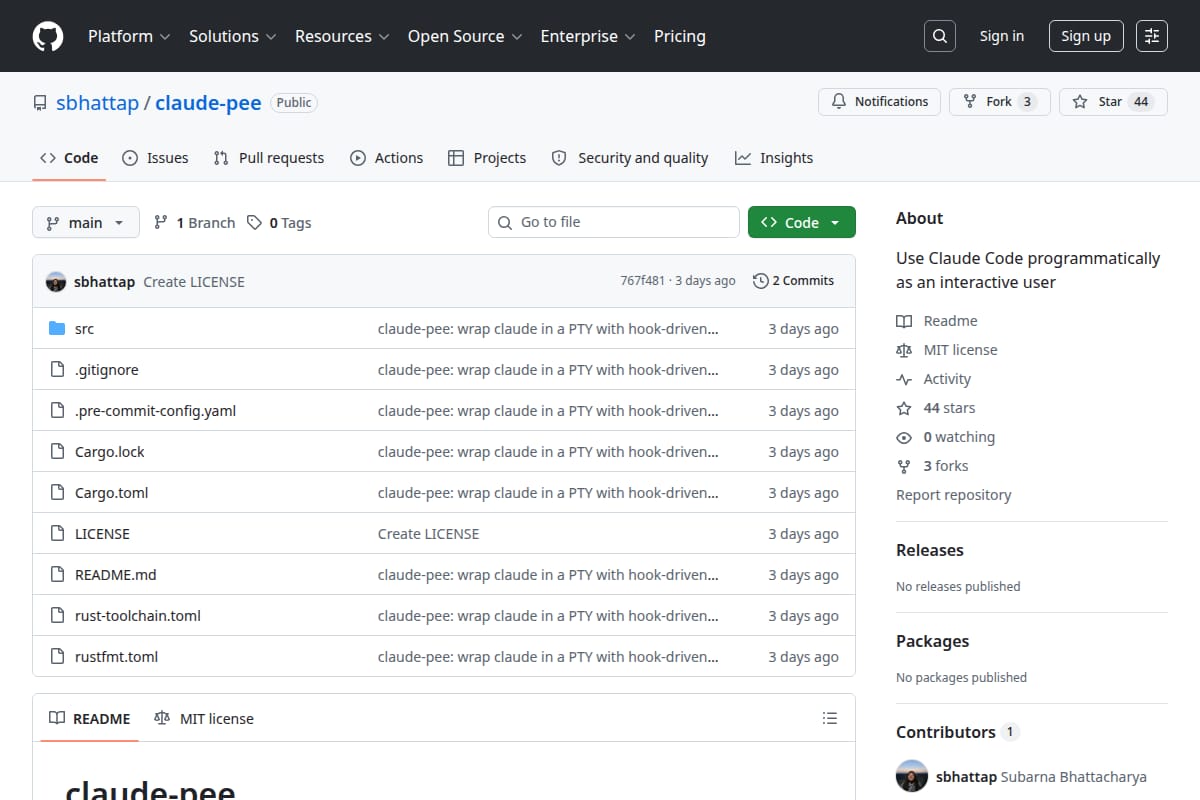Open the .pre-commit-config.yaml file

tap(155, 411)
